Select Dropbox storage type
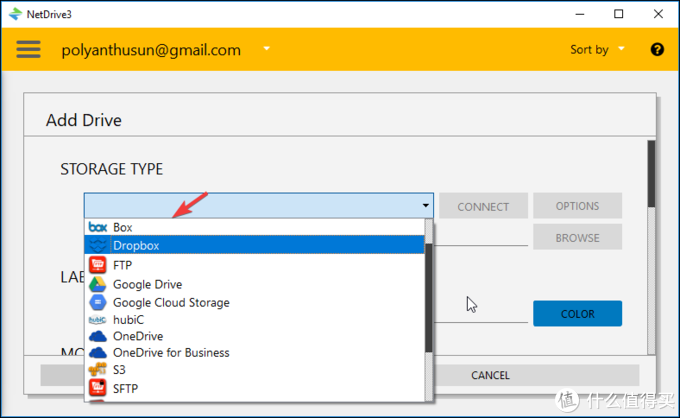The height and width of the screenshot is (418, 680). click(x=254, y=245)
